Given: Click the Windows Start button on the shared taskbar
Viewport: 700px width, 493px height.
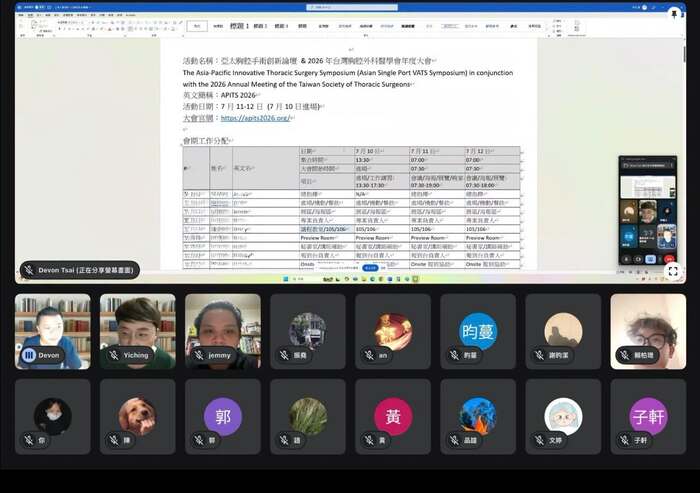Looking at the screenshot, I should [286, 279].
